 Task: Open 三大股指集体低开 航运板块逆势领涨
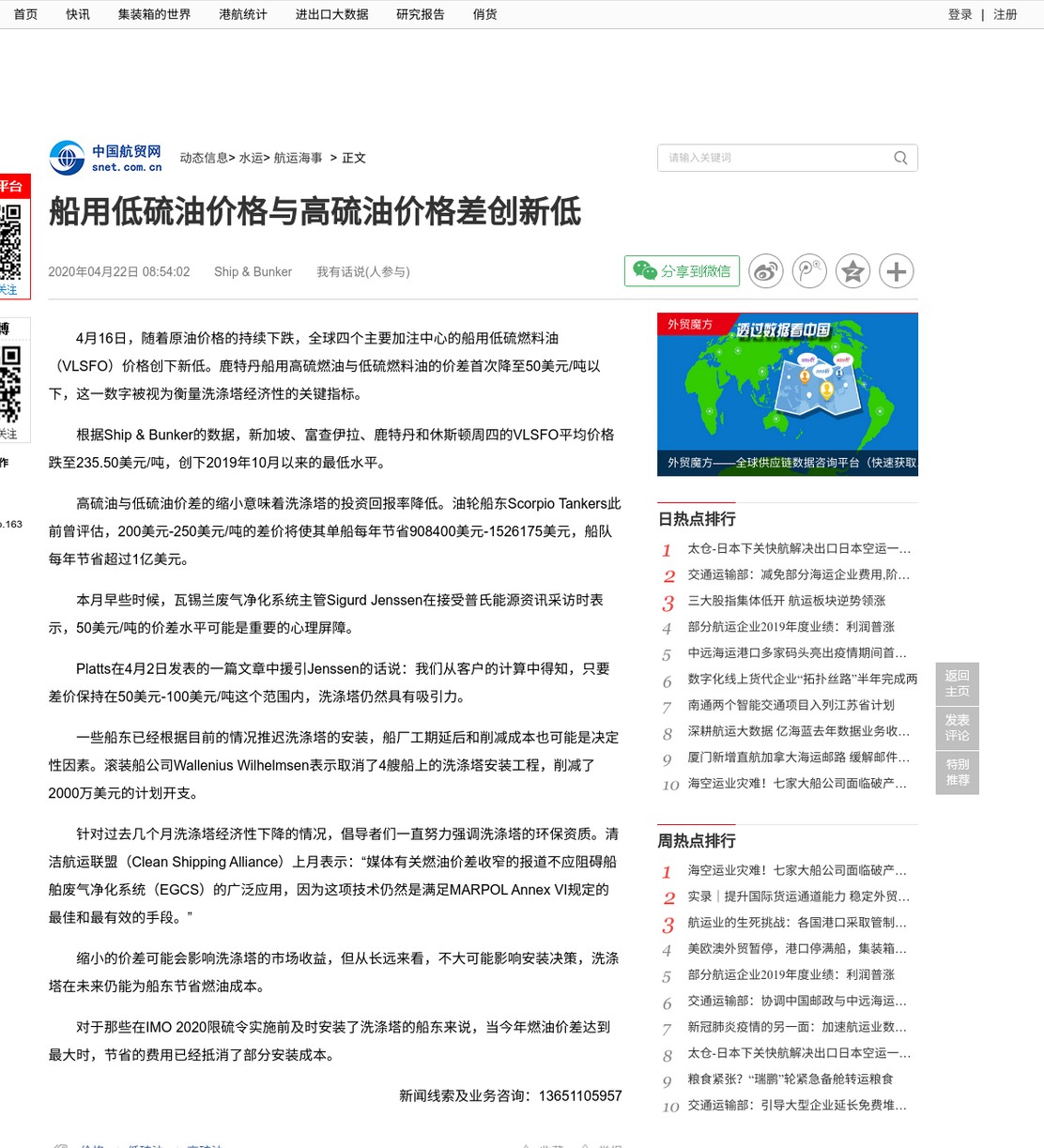(x=787, y=601)
